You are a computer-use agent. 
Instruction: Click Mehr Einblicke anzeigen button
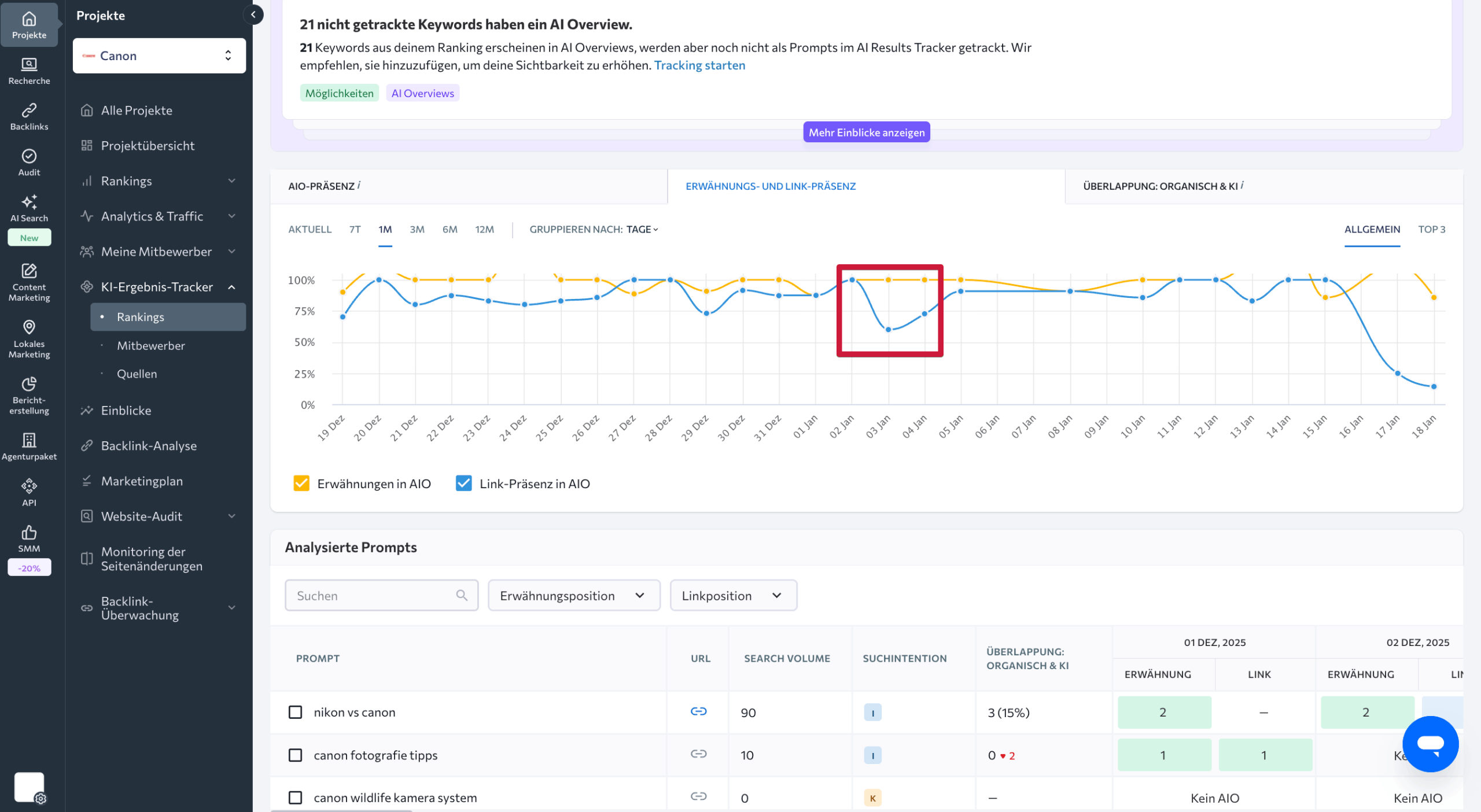(x=866, y=132)
